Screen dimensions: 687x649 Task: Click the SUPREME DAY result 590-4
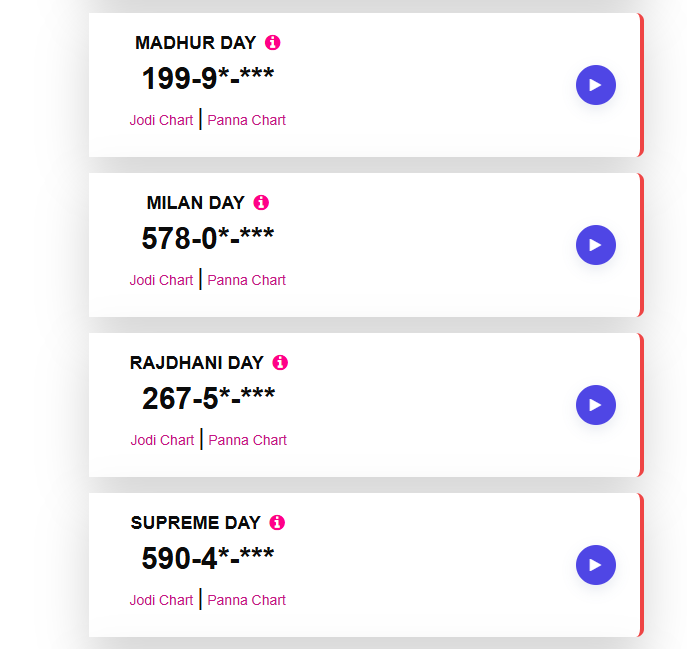click(x=208, y=559)
